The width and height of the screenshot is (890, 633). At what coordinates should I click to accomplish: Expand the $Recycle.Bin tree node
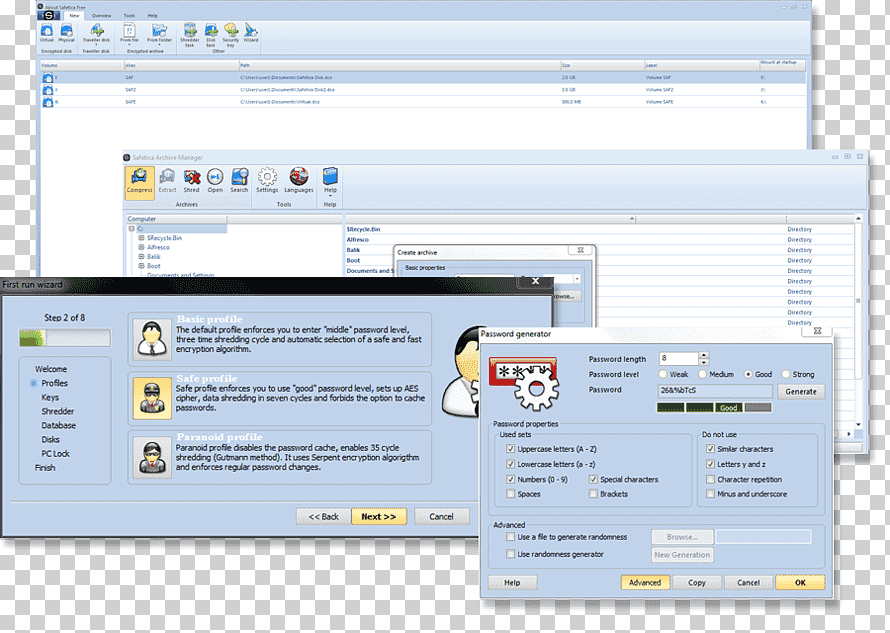click(141, 238)
